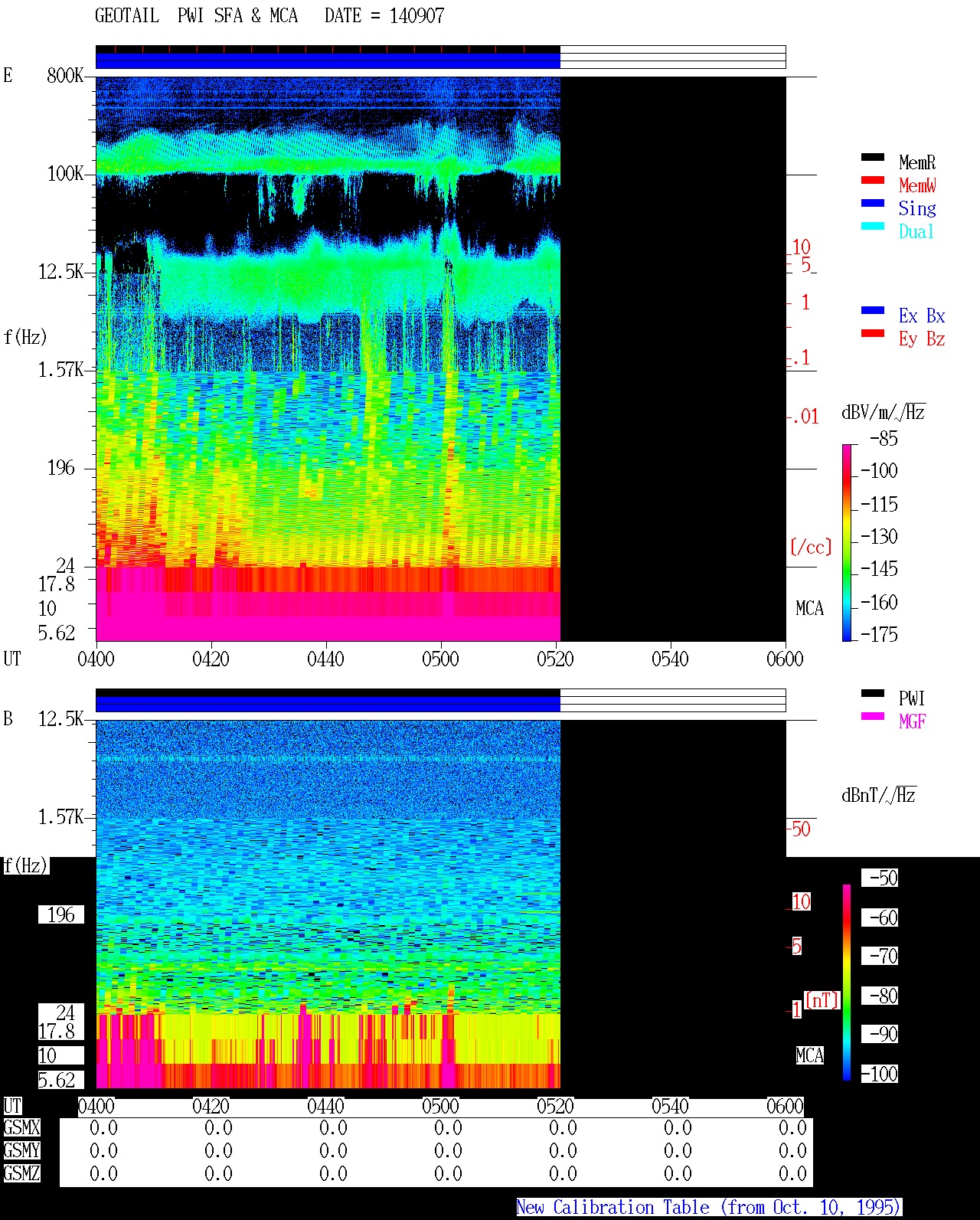Viewport: 980px width, 1220px height.
Task: Click the magenta MGF legend swatch
Action: pyautogui.click(x=873, y=716)
